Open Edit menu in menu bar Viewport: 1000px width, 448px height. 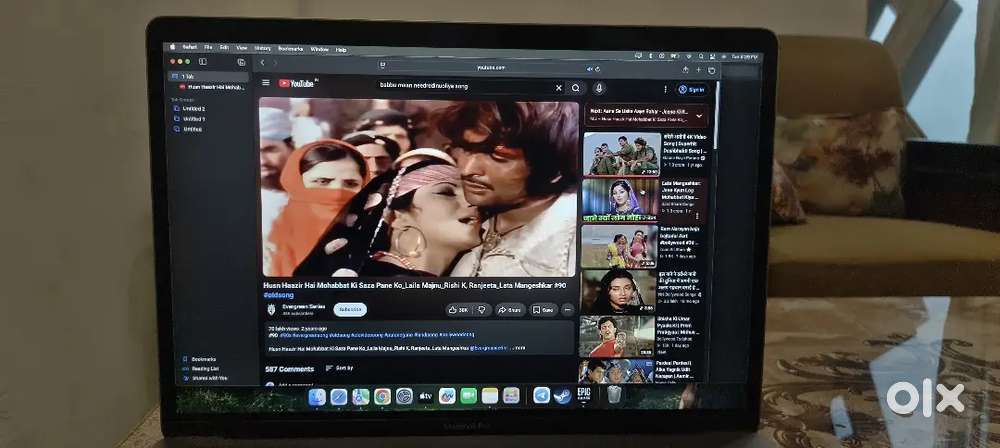[224, 47]
